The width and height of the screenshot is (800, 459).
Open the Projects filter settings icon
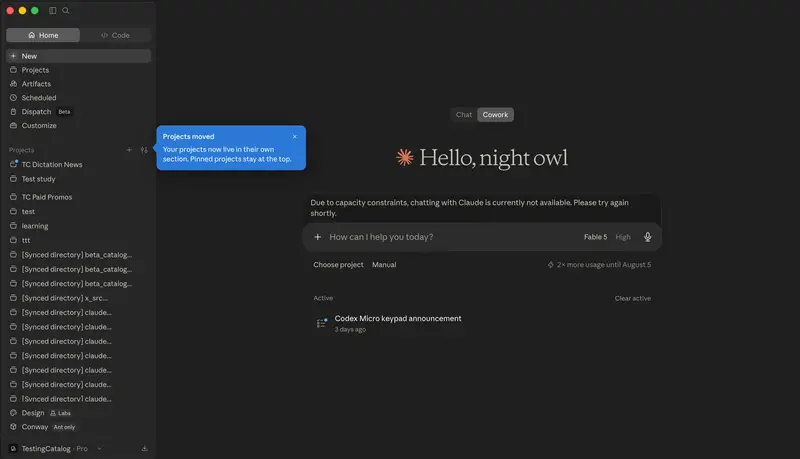tap(144, 150)
